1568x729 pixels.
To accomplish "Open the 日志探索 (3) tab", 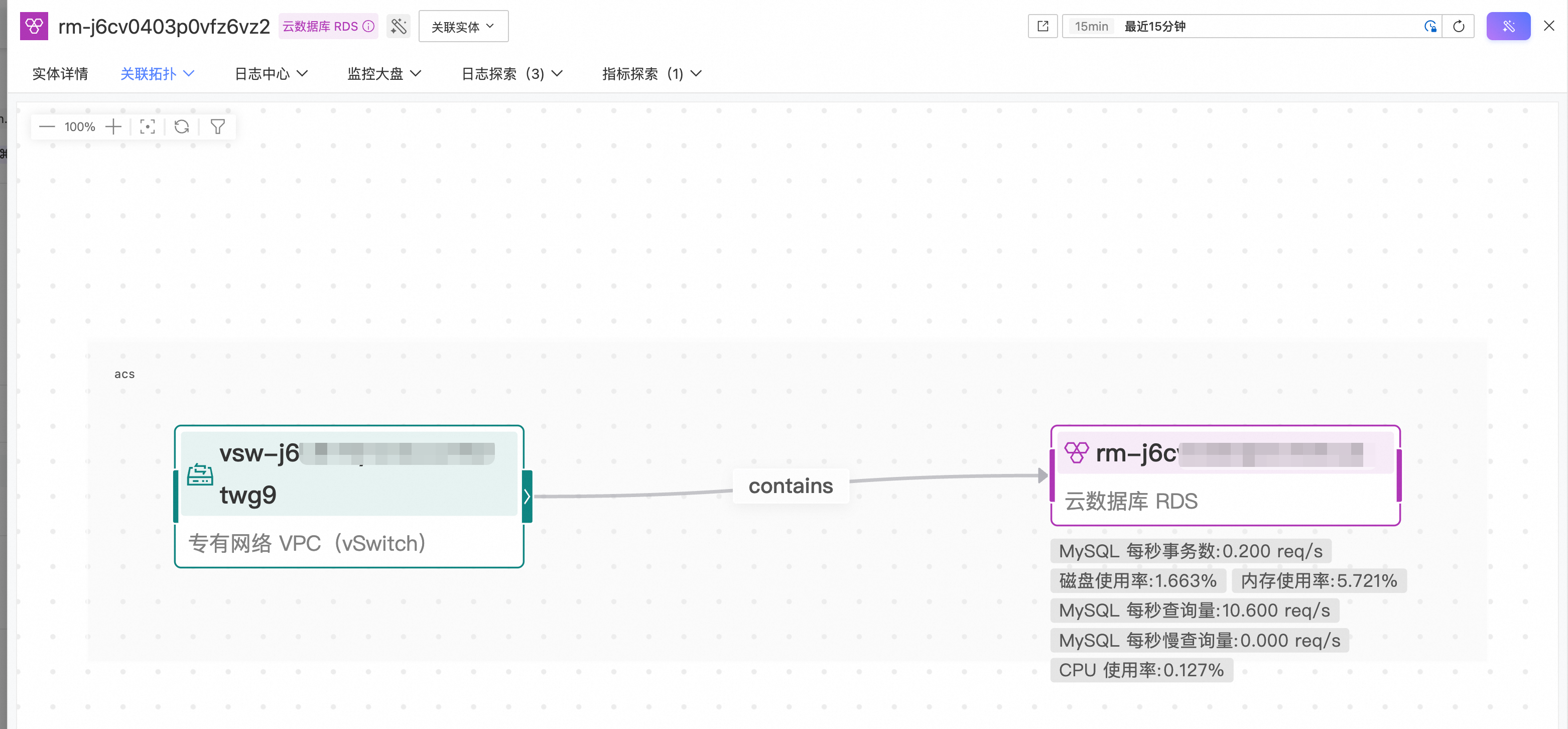I will click(511, 74).
